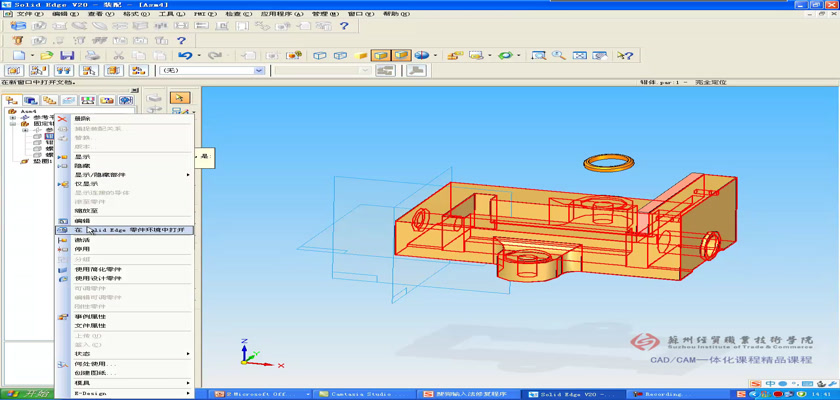840x400 pixels.
Task: Click the Fit view icon
Action: coord(580,55)
